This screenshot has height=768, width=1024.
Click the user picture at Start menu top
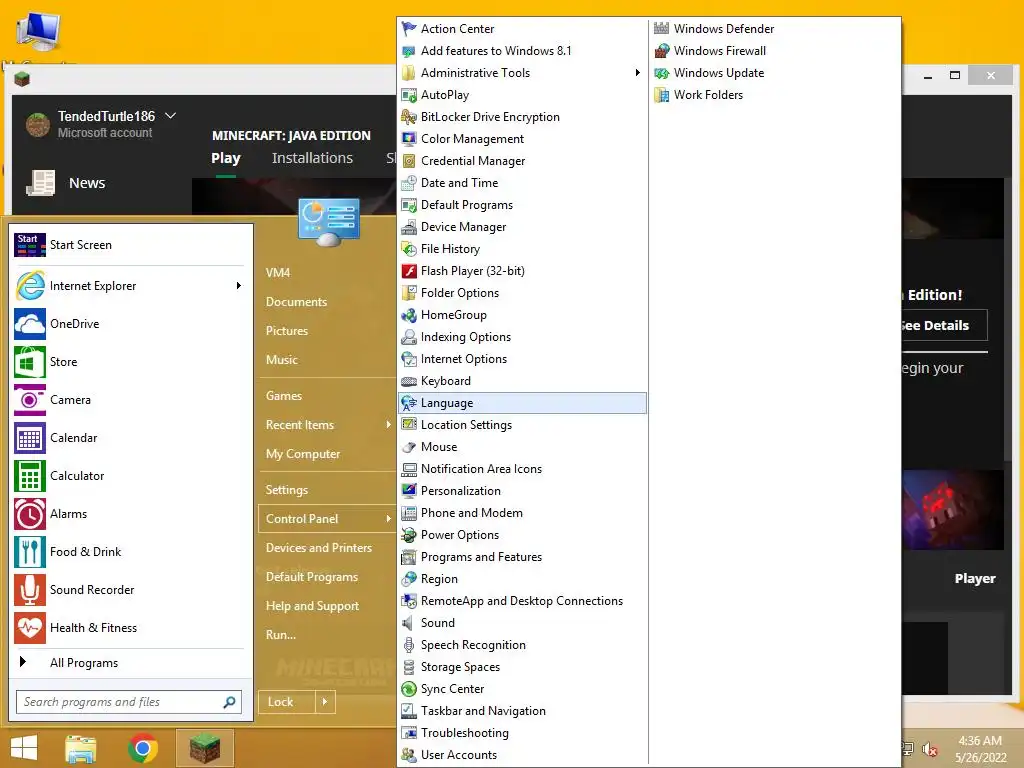(328, 222)
